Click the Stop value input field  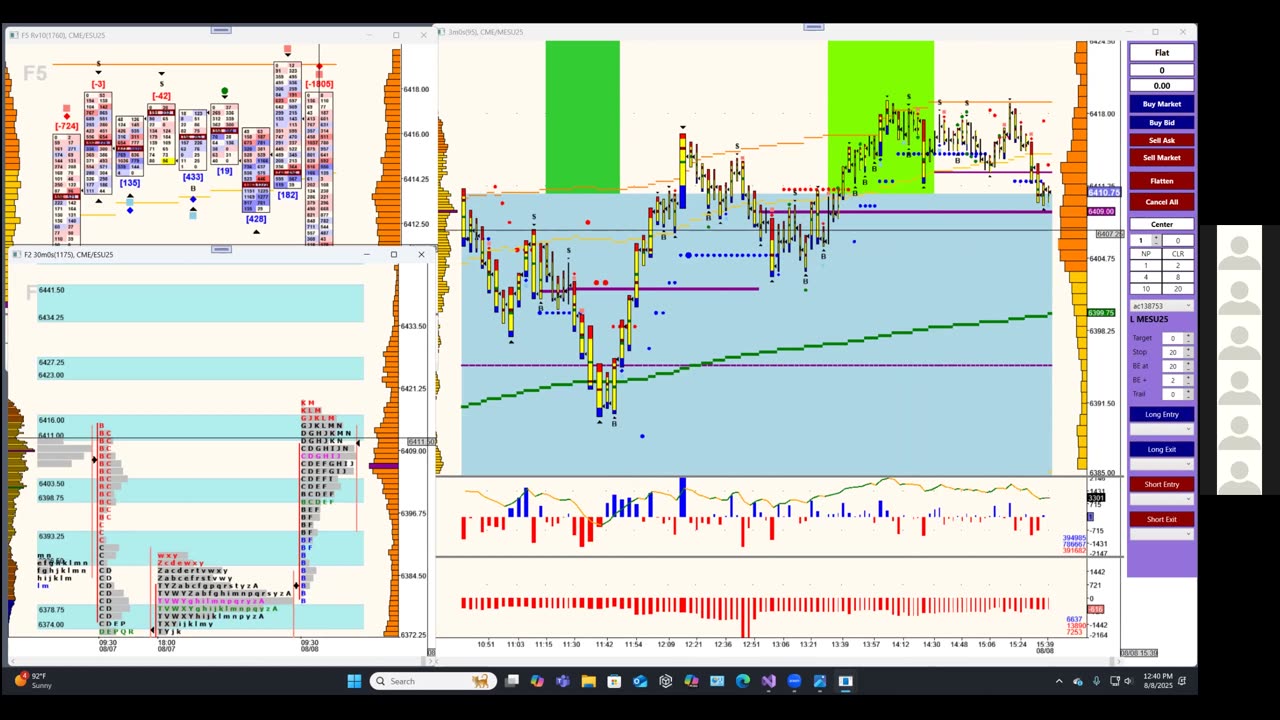[1172, 352]
